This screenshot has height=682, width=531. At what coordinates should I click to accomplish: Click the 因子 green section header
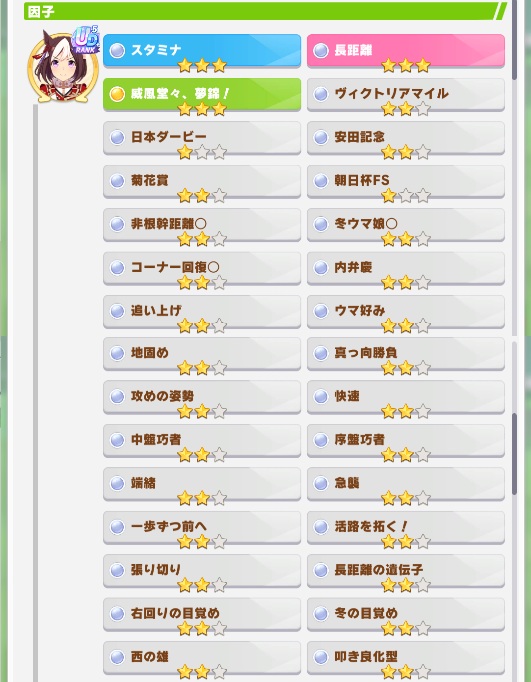click(265, 11)
